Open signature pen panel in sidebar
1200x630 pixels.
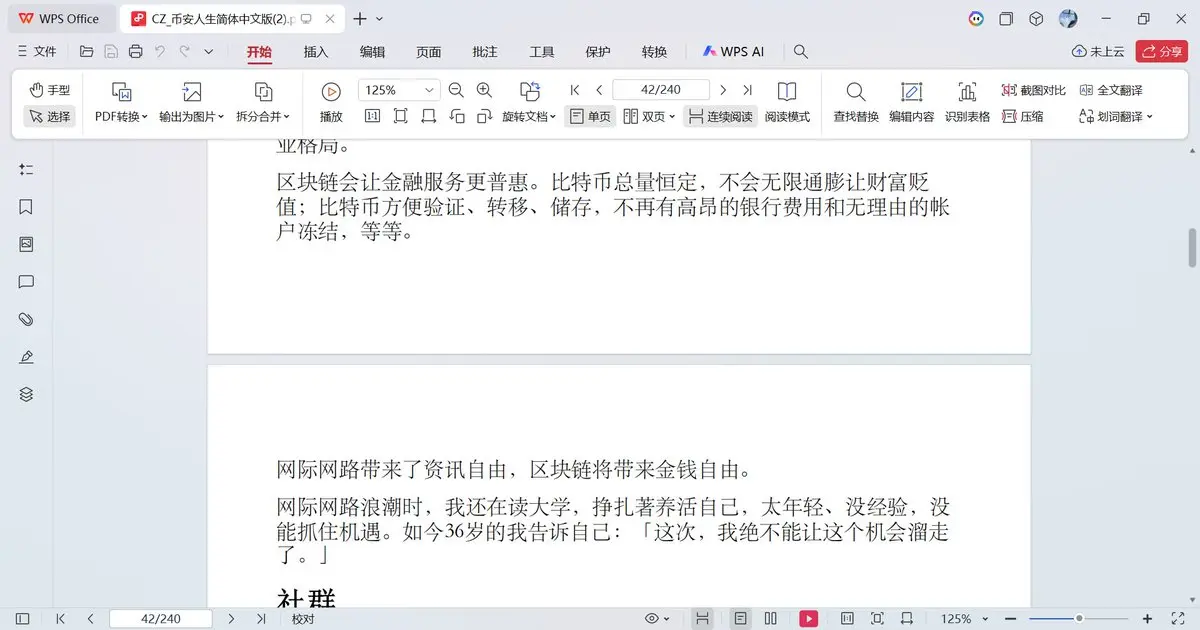[27, 357]
